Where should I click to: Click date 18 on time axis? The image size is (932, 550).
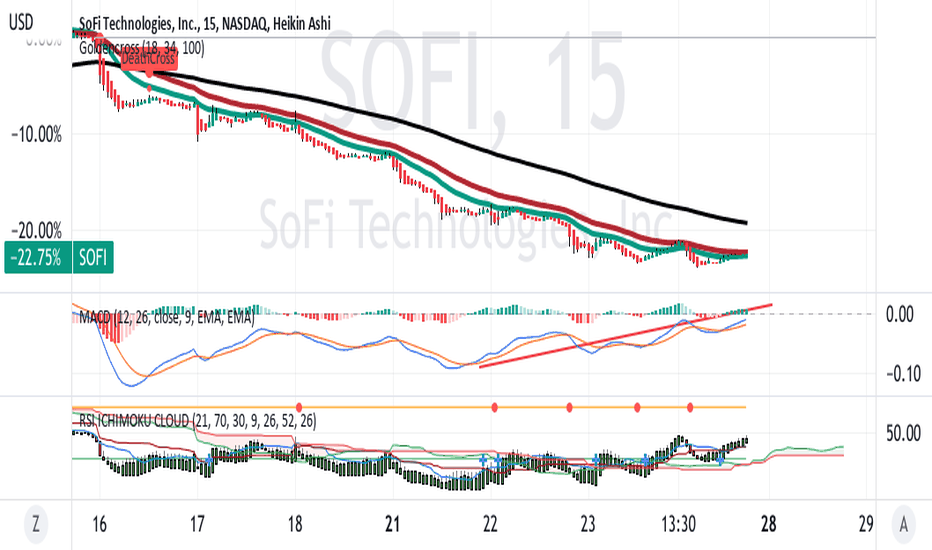coord(295,524)
